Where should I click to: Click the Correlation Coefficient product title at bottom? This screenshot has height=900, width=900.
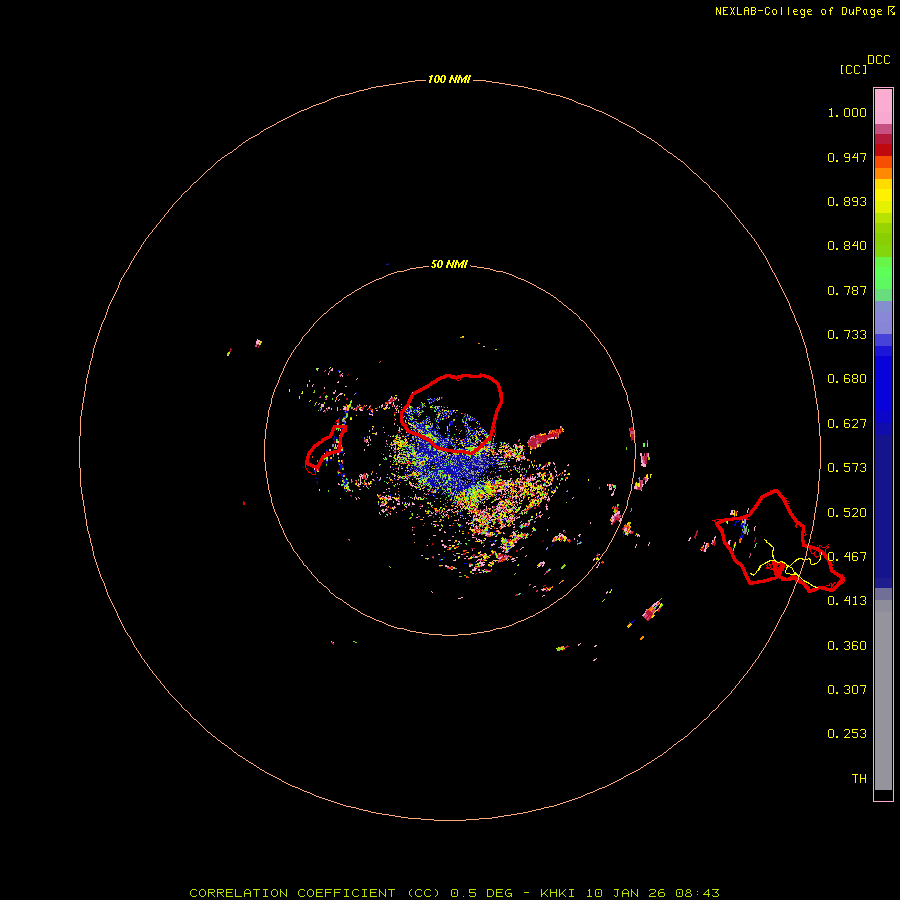pos(454,893)
